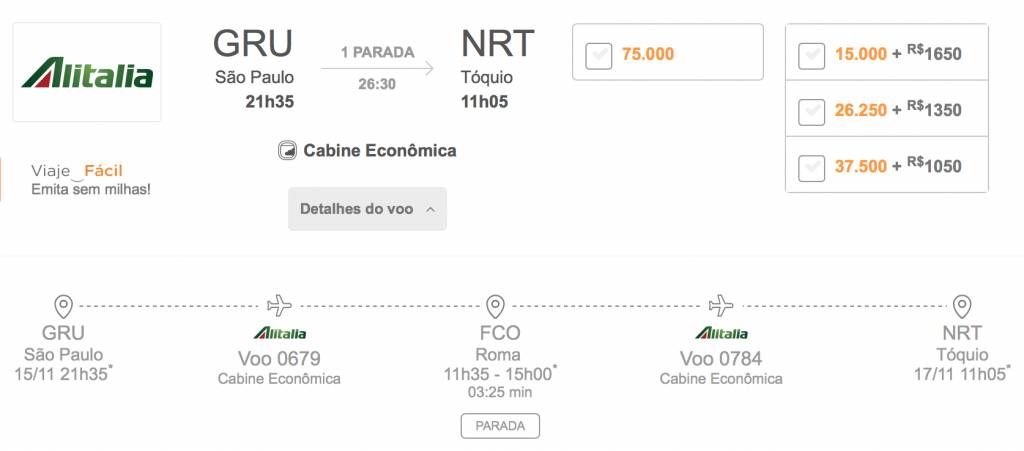Check the 26.250 + R$1350 option
The height and width of the screenshot is (451, 1024).
click(811, 112)
